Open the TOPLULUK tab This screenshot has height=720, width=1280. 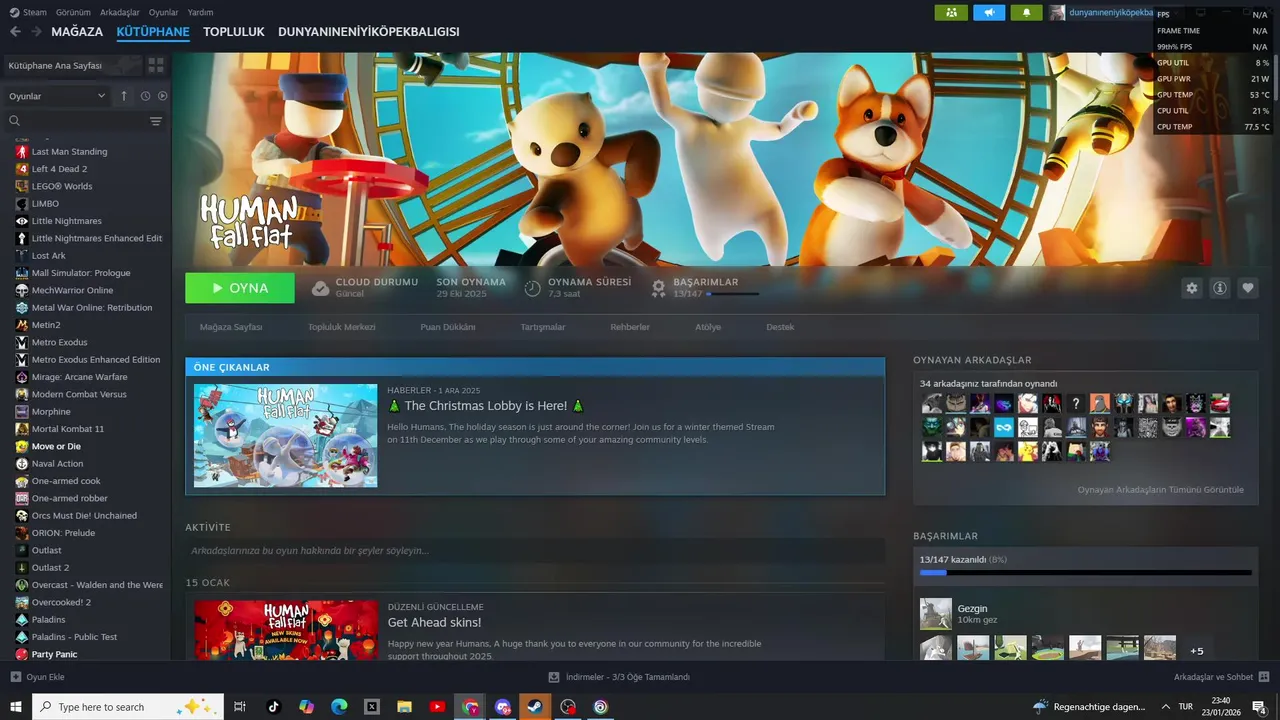[234, 32]
